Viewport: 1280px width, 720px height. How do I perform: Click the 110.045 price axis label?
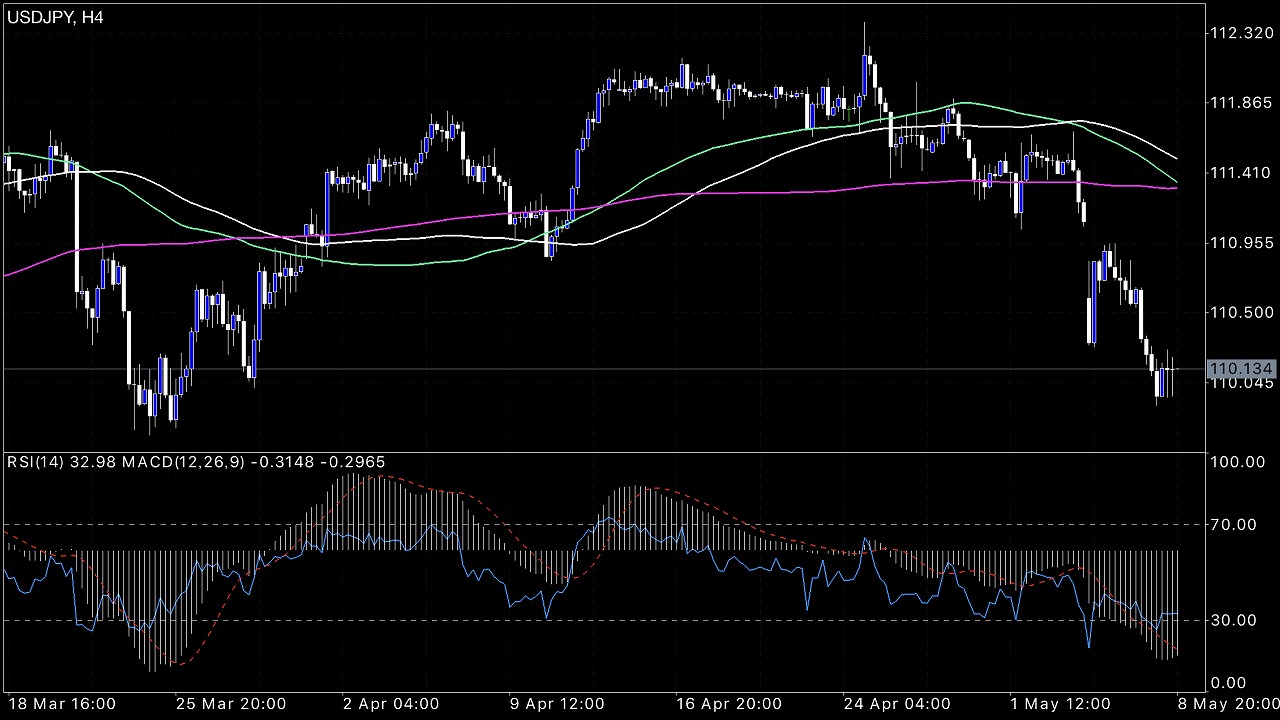1240,383
